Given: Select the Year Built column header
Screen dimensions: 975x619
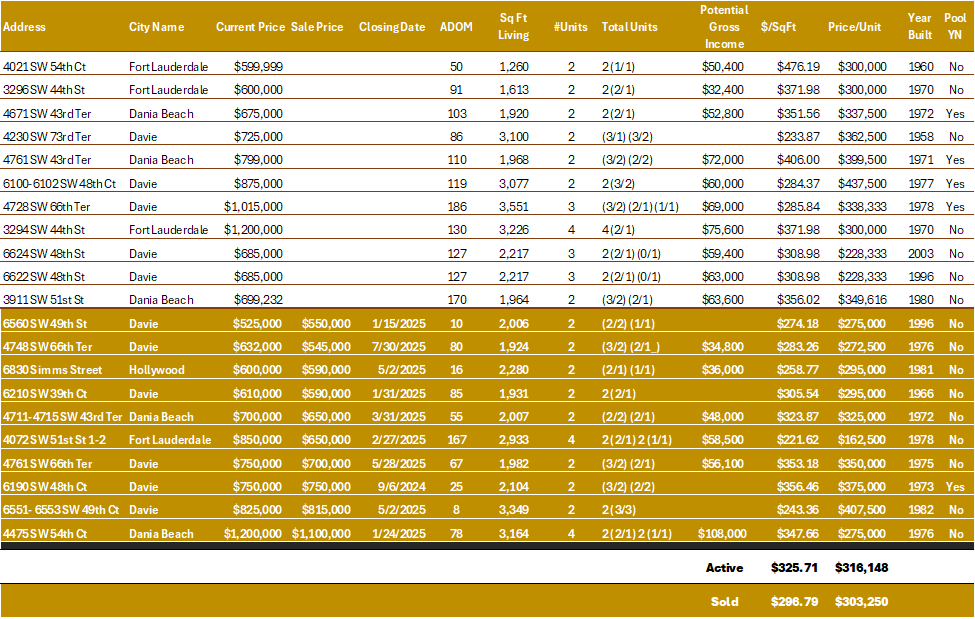Looking at the screenshot, I should 920,26.
